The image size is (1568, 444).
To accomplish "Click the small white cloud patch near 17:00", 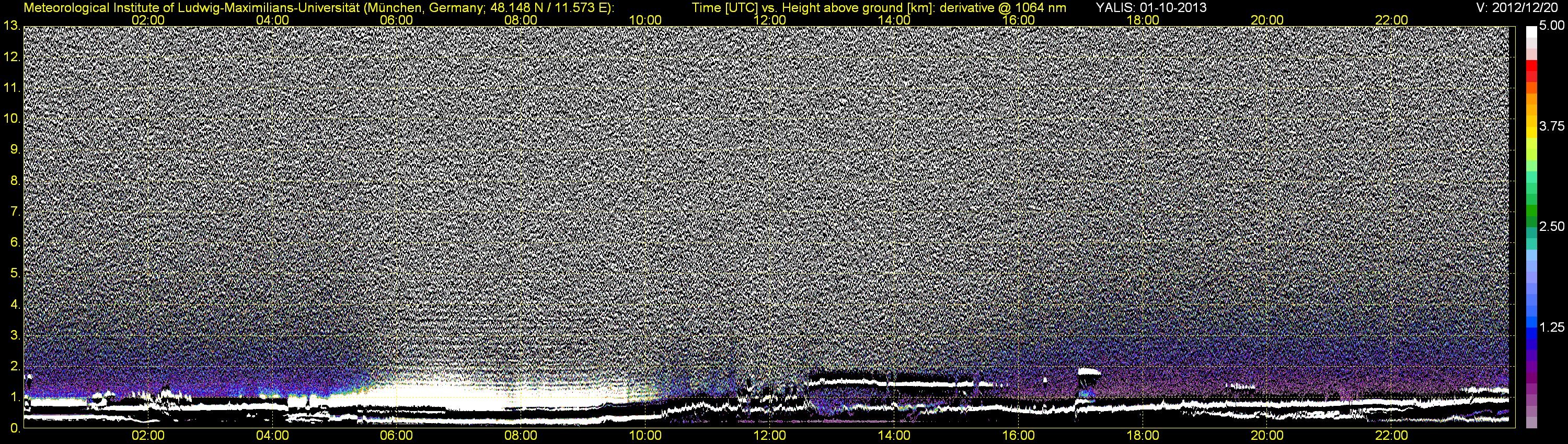I will 1090,371.
